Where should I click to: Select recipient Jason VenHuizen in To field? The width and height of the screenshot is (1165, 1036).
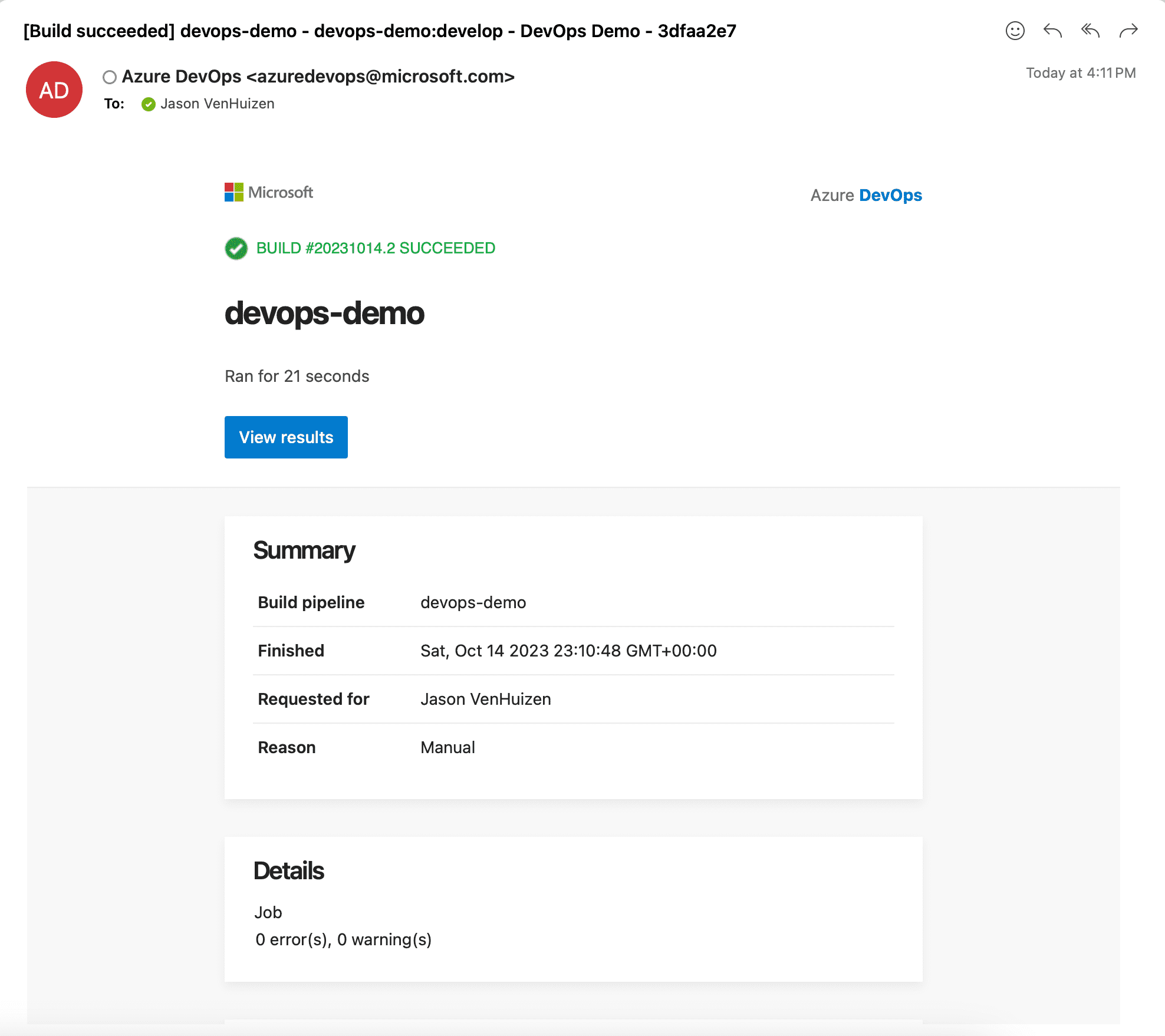[217, 104]
